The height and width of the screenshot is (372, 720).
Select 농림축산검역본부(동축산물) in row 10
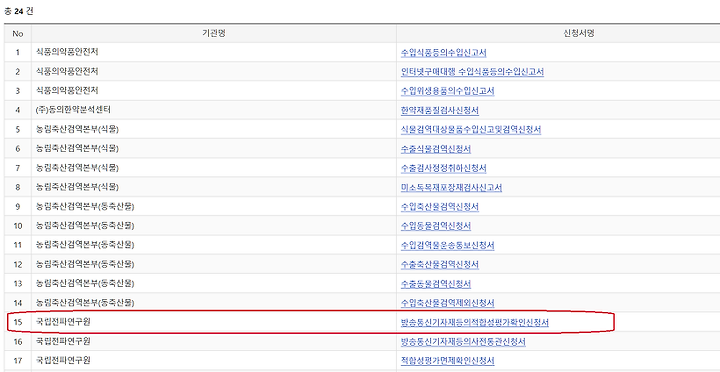tap(85, 225)
